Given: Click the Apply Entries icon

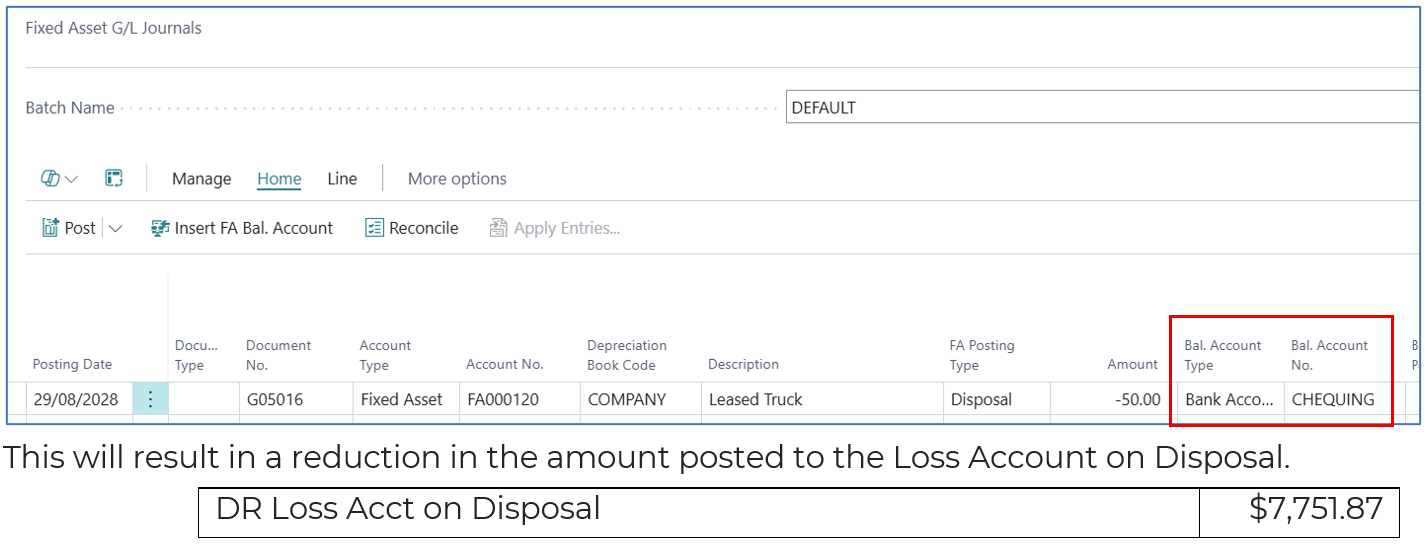Looking at the screenshot, I should click(498, 228).
